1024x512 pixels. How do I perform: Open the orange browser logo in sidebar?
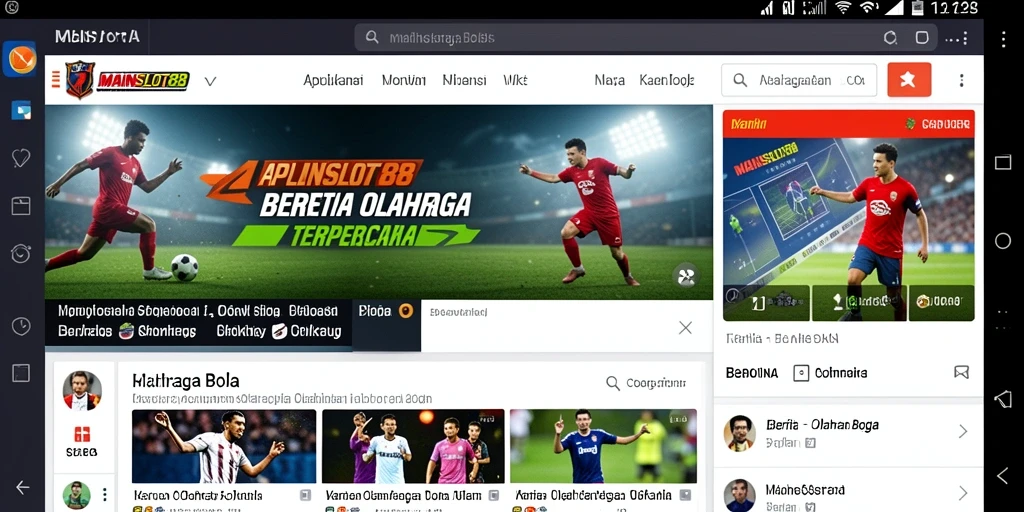click(20, 59)
